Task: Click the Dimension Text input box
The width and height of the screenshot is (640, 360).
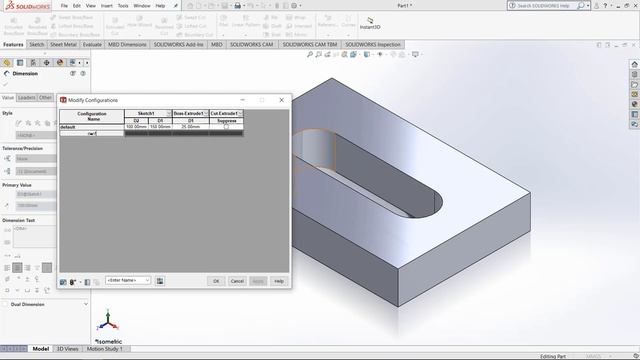Action: pyautogui.click(x=34, y=236)
